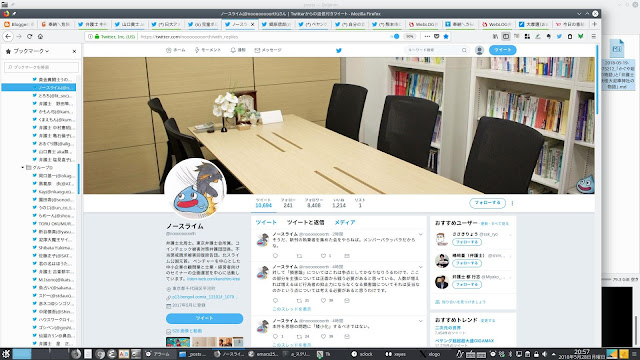Retweet the second tweet using its retweet icon

click(299, 300)
